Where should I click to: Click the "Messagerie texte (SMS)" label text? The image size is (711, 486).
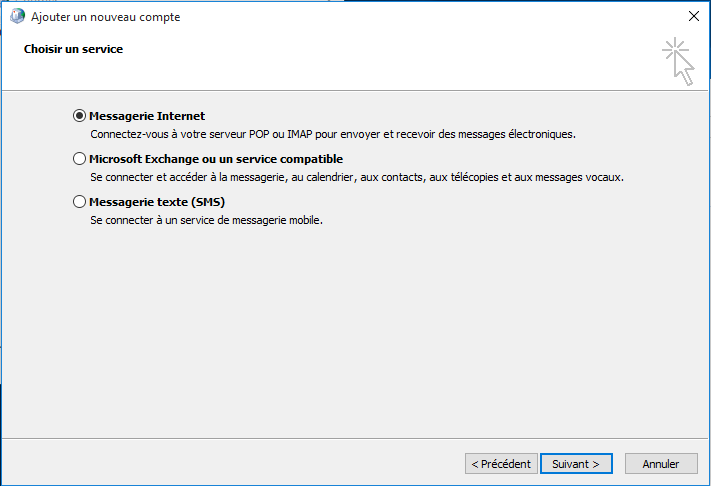coord(157,202)
